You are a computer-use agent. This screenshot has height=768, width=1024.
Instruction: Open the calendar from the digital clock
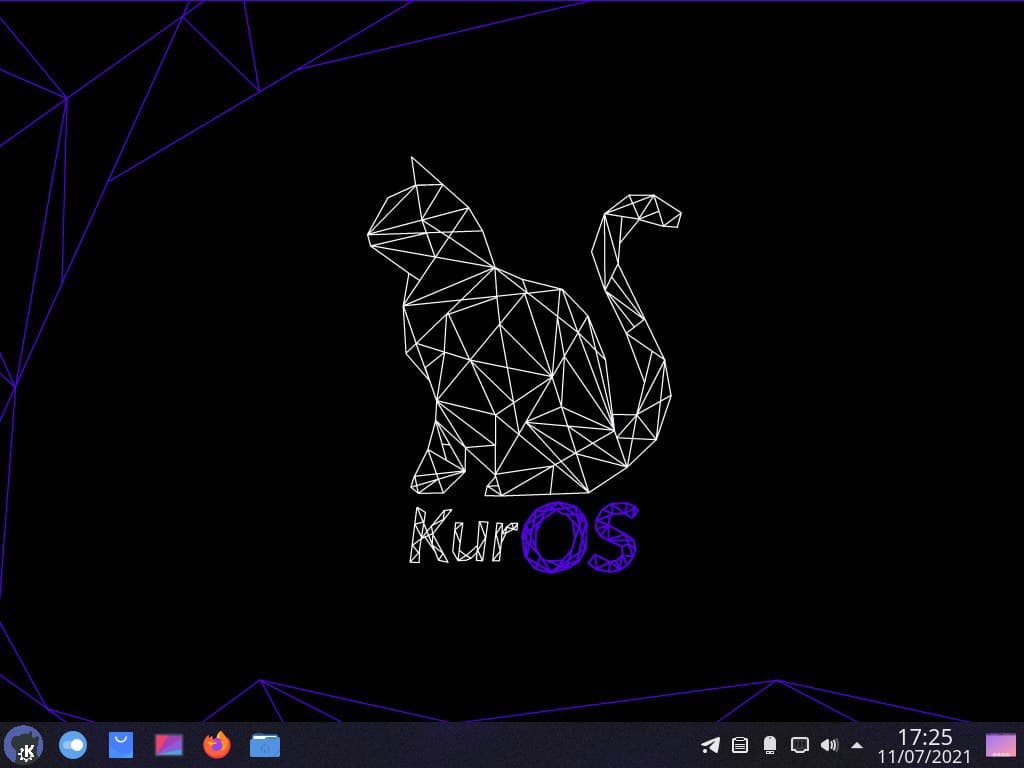pos(924,746)
